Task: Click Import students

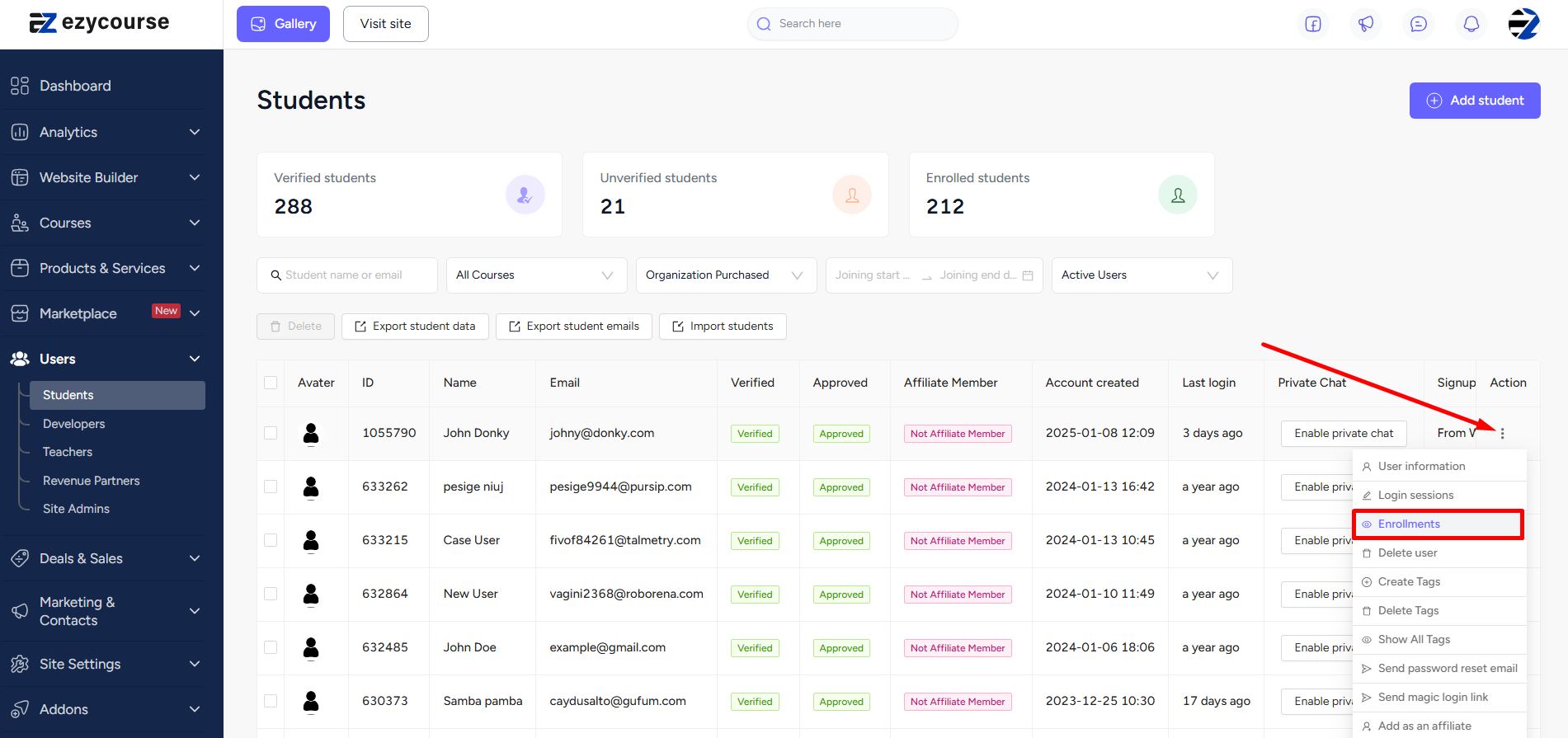Action: [723, 327]
